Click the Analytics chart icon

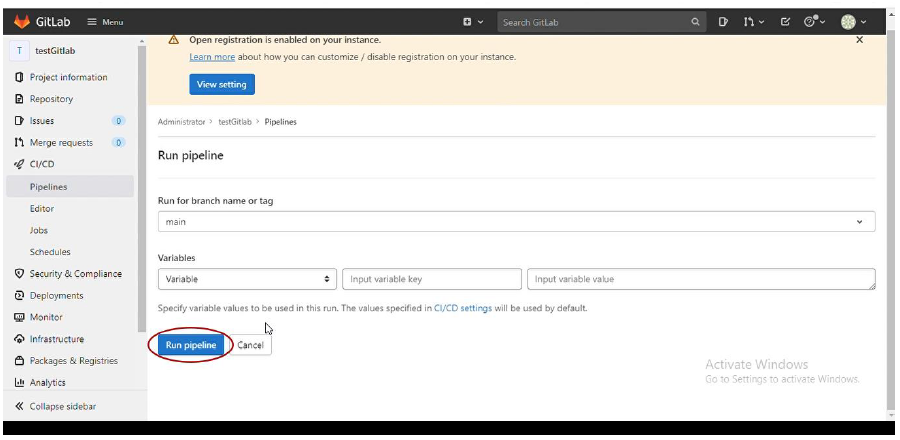[19, 383]
